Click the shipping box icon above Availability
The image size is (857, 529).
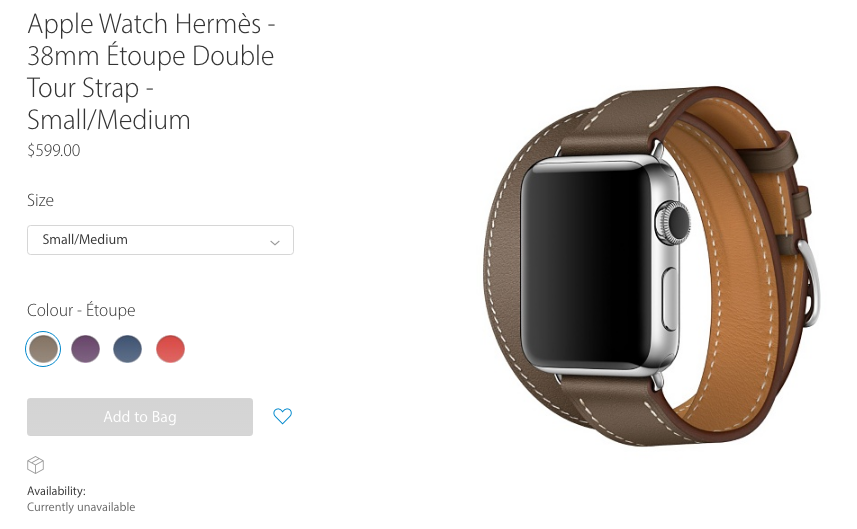[x=36, y=465]
